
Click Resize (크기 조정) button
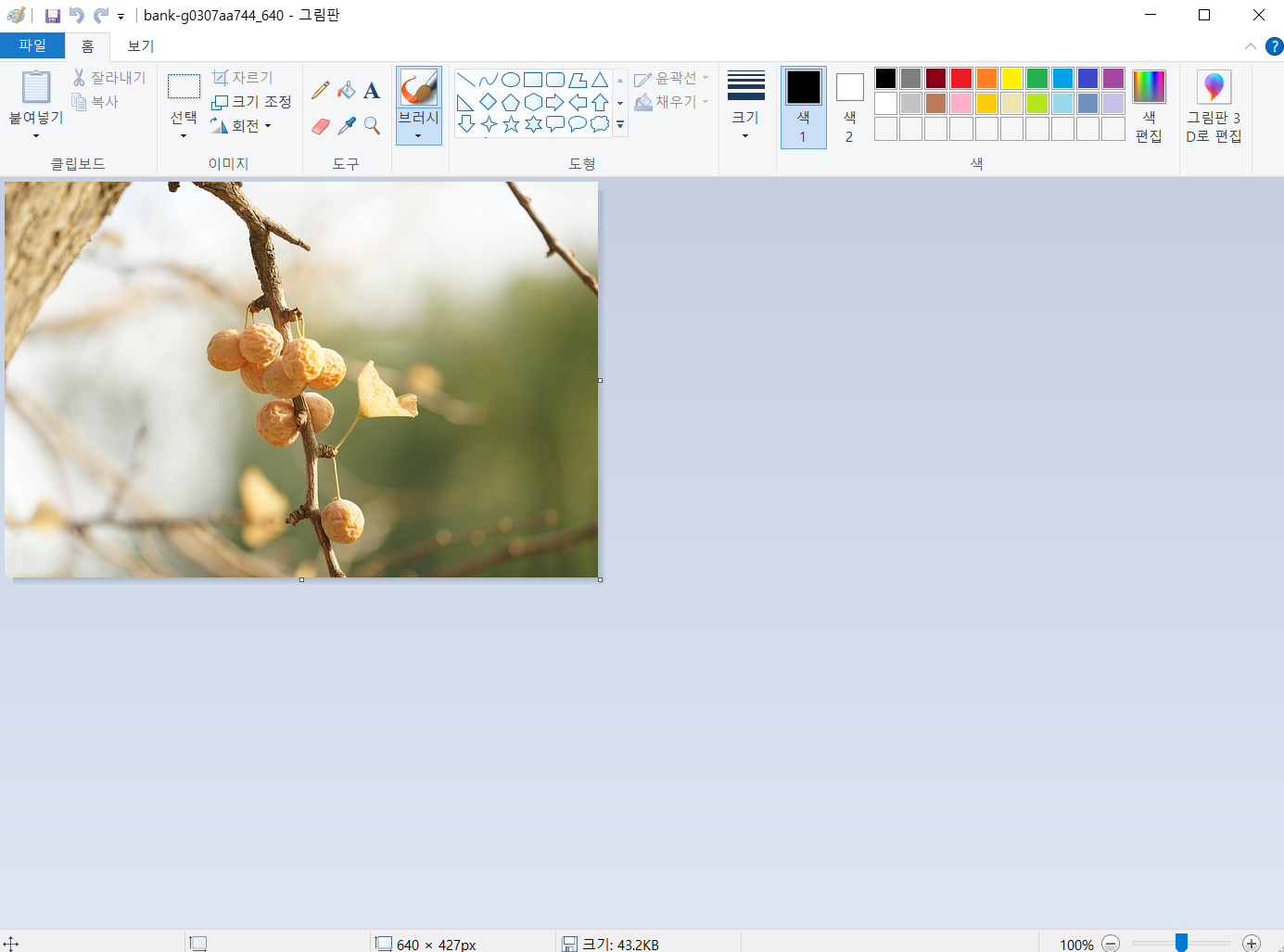[251, 102]
